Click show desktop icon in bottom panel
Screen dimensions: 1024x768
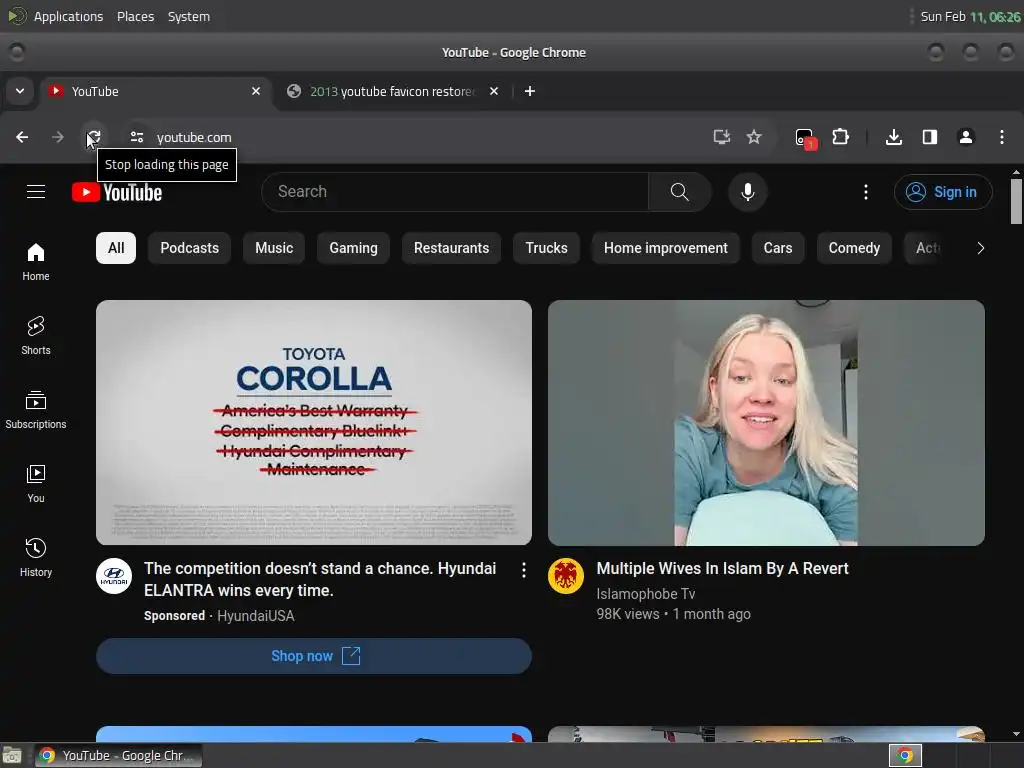point(12,756)
